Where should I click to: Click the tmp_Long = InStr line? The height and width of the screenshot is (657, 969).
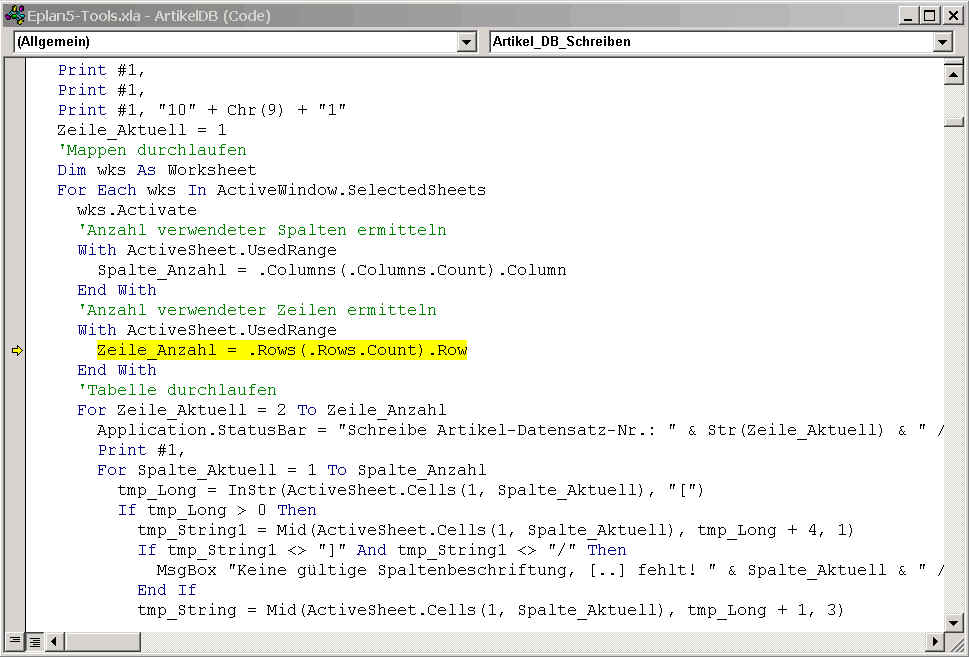[411, 490]
